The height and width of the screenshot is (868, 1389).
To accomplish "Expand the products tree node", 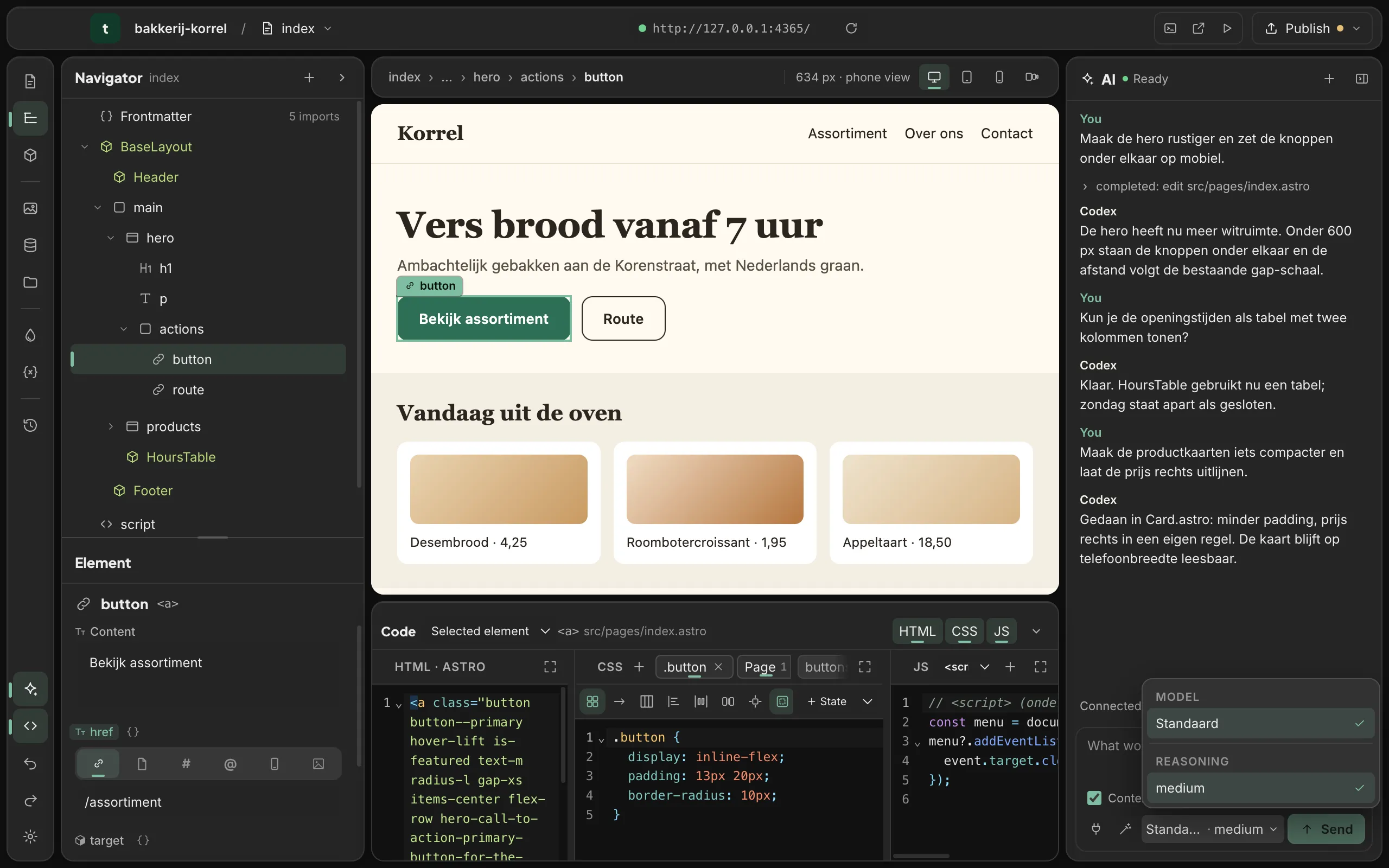I will coord(111,426).
